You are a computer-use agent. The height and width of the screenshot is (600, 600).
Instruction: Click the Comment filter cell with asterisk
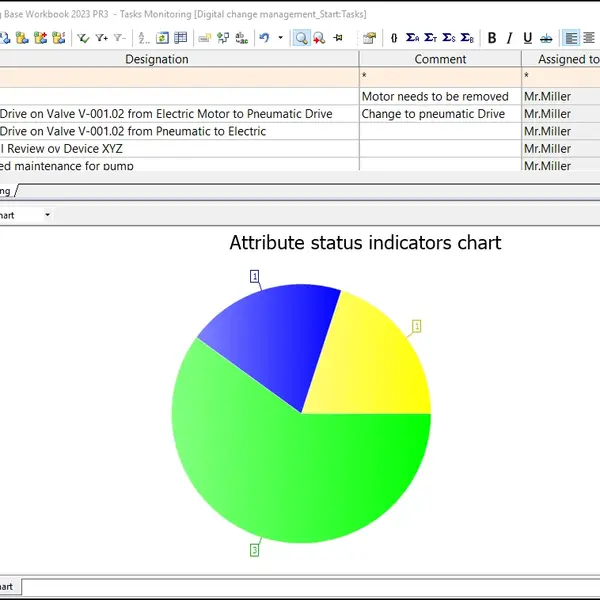click(440, 77)
